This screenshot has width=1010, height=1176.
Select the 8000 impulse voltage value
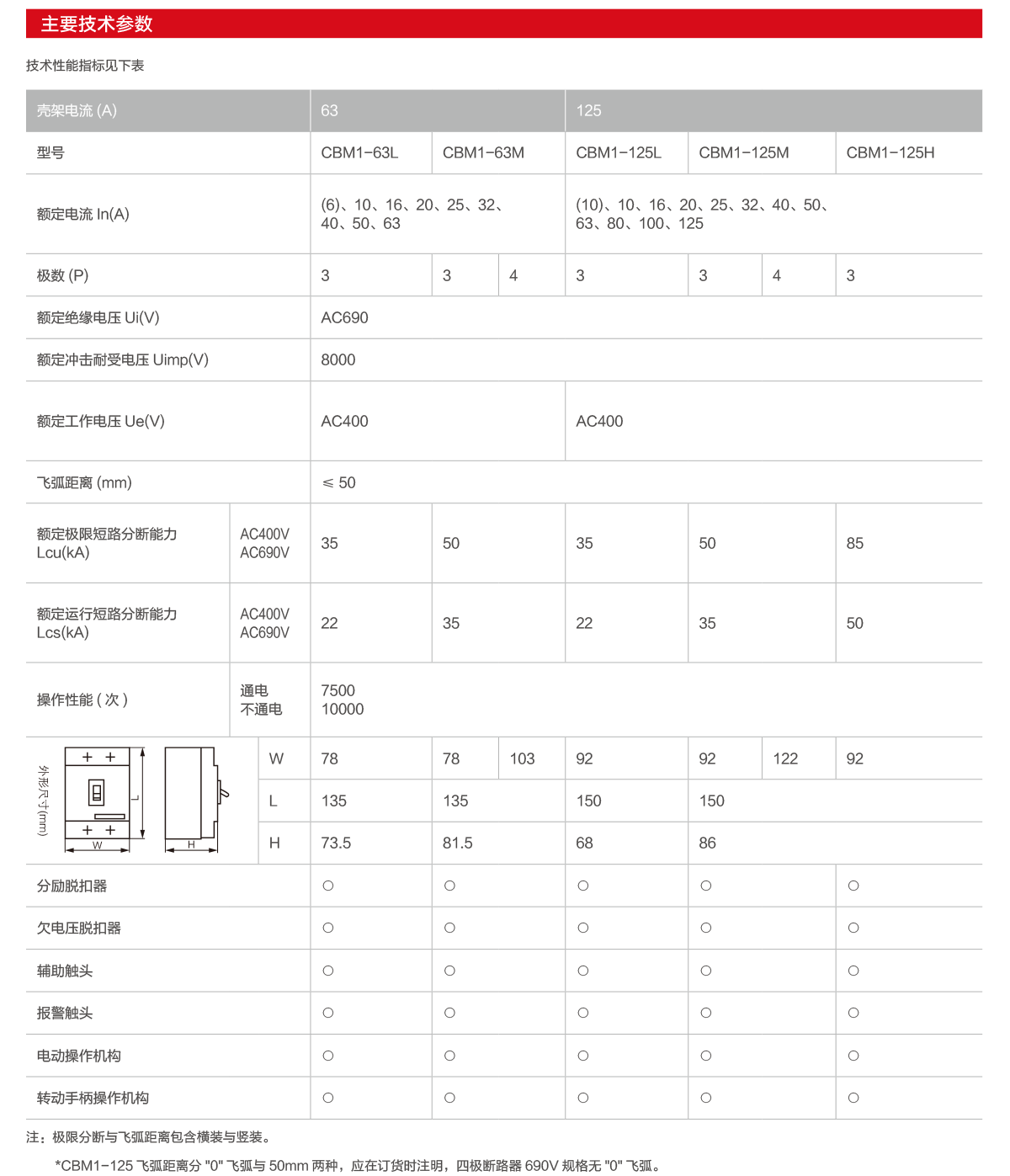point(338,359)
